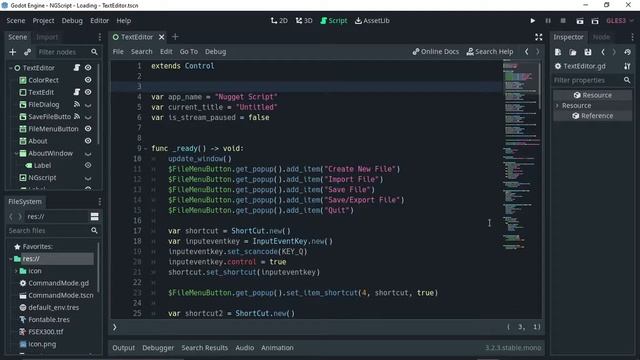Open Online Docs
Image resolution: width=640 pixels, height=360 pixels.
(436, 52)
